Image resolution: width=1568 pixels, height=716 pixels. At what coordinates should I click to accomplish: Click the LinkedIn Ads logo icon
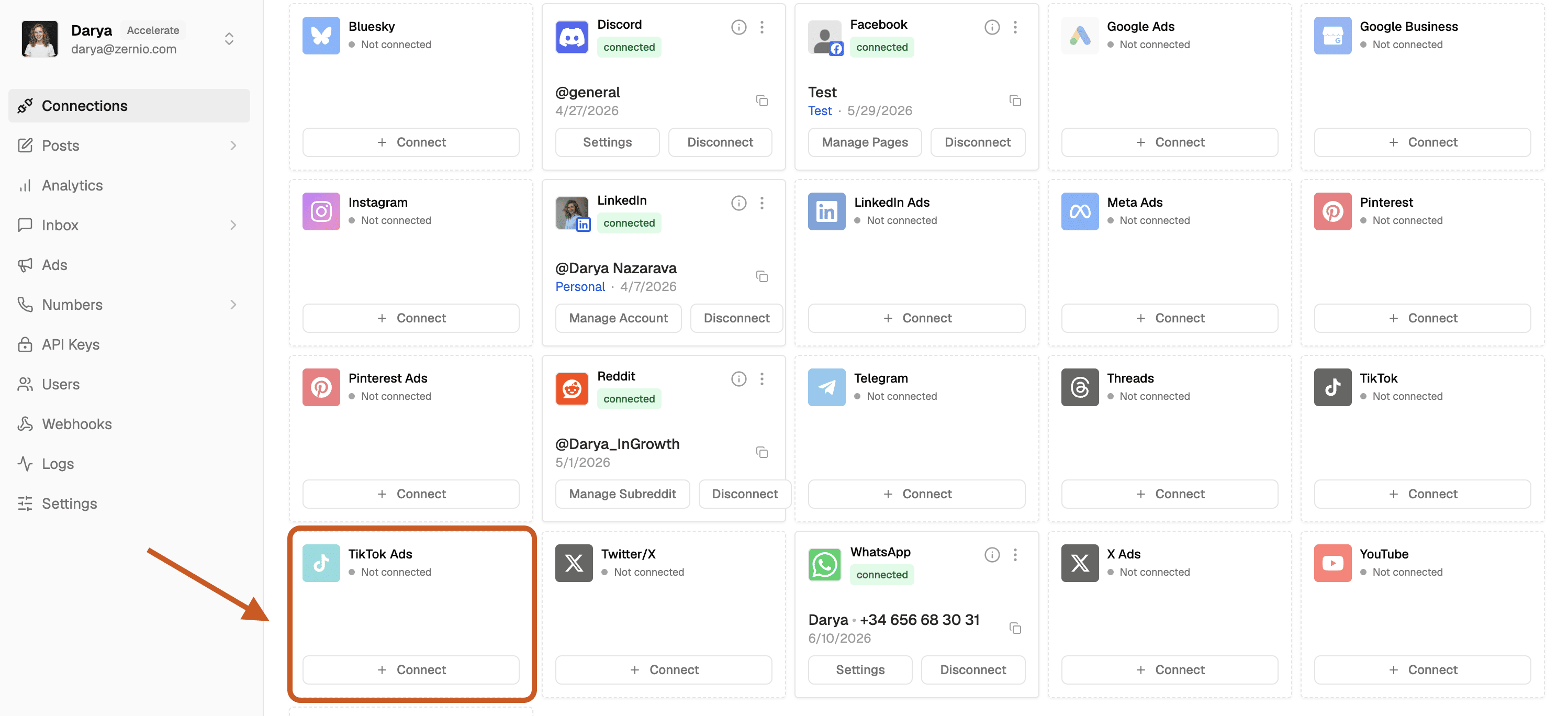click(826, 211)
